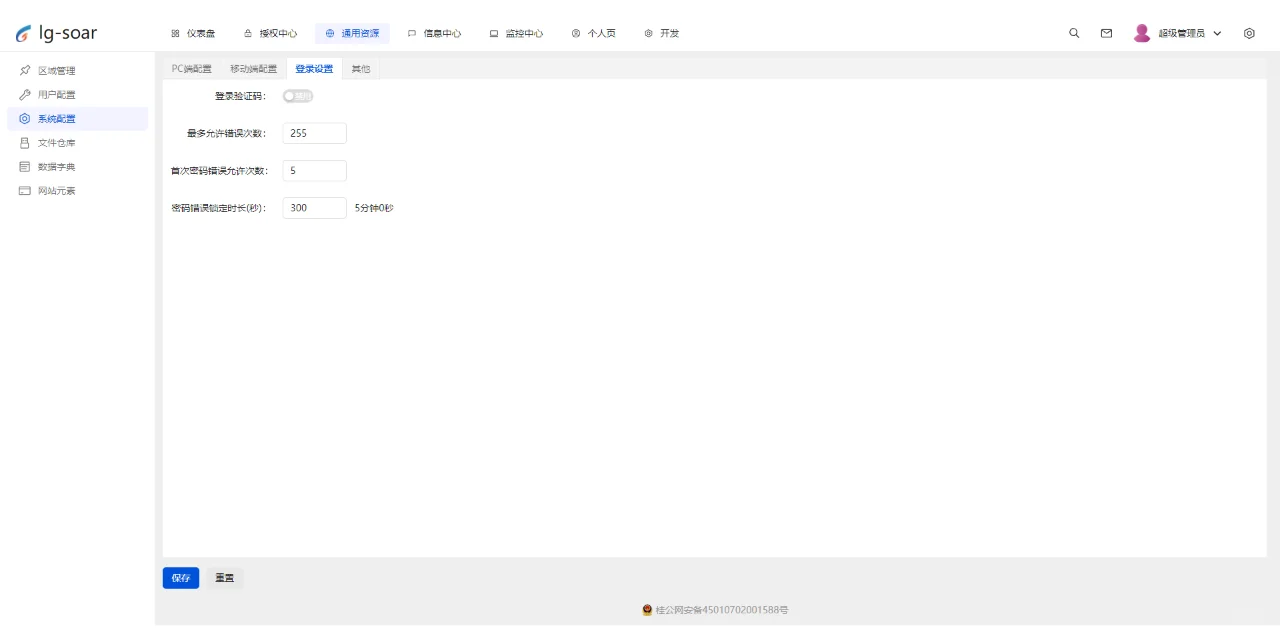
Task: Click the 最多允许错误次数 label
Action: click(x=227, y=133)
